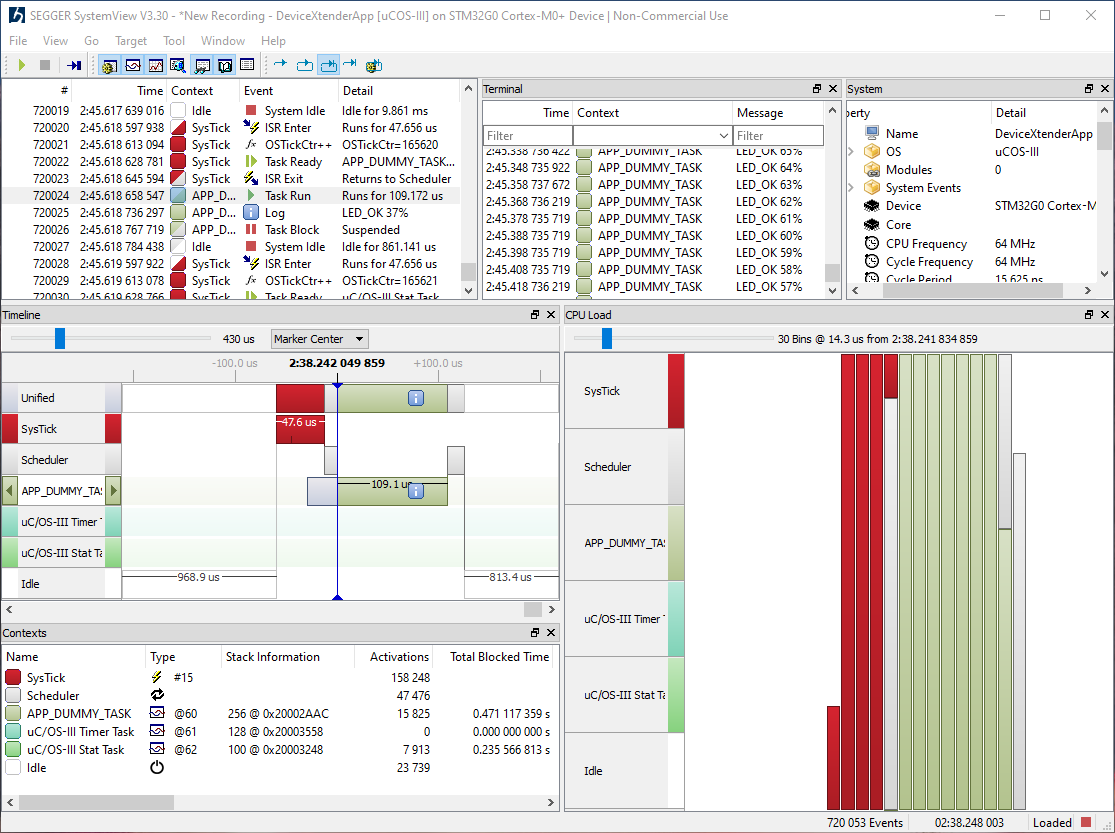Screen dimensions: 1115x833
Task: Click the SysTick red color swatch in Contexts
Action: coord(13,677)
